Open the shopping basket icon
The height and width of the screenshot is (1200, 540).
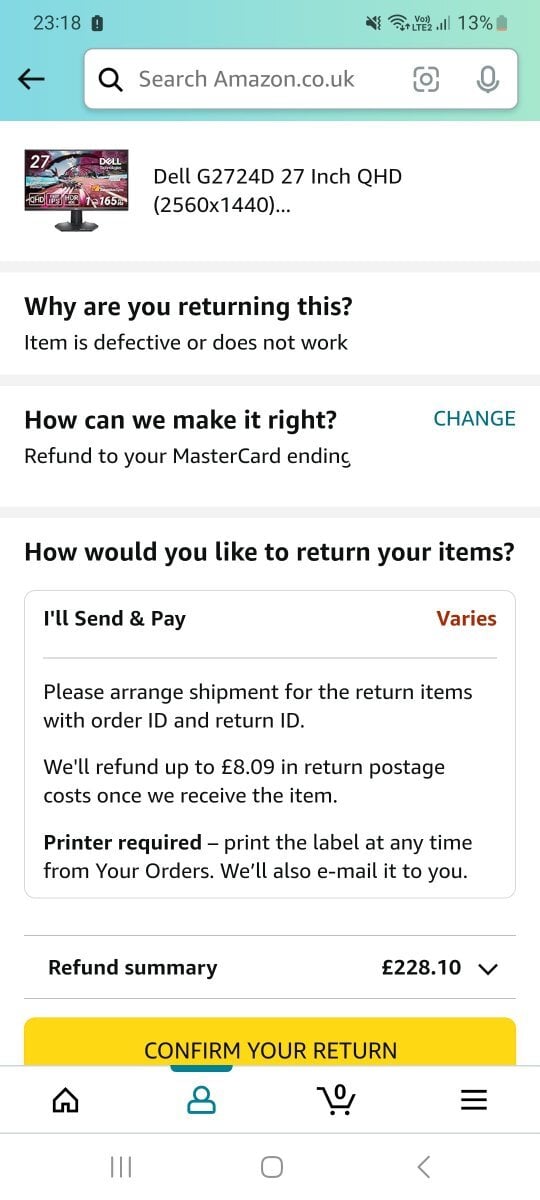(x=337, y=1099)
